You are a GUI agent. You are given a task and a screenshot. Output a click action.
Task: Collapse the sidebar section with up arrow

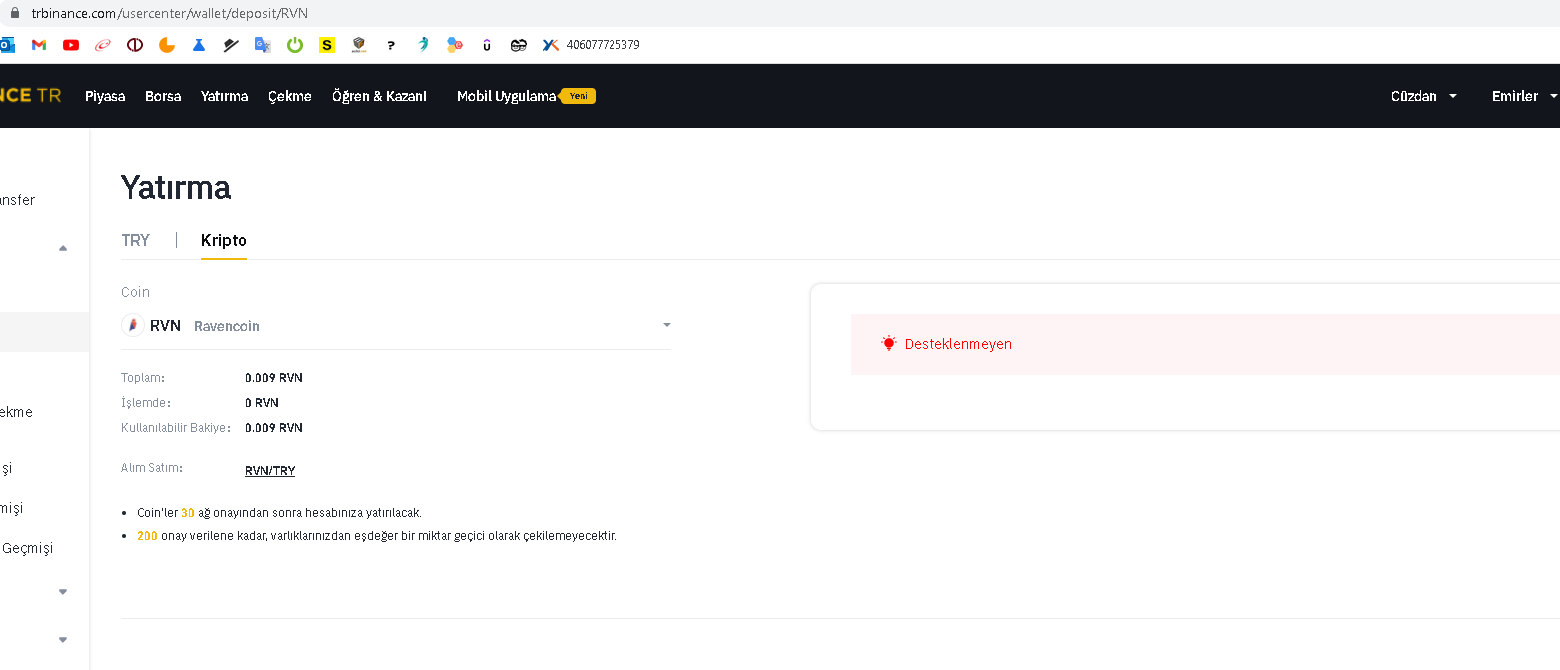click(63, 248)
